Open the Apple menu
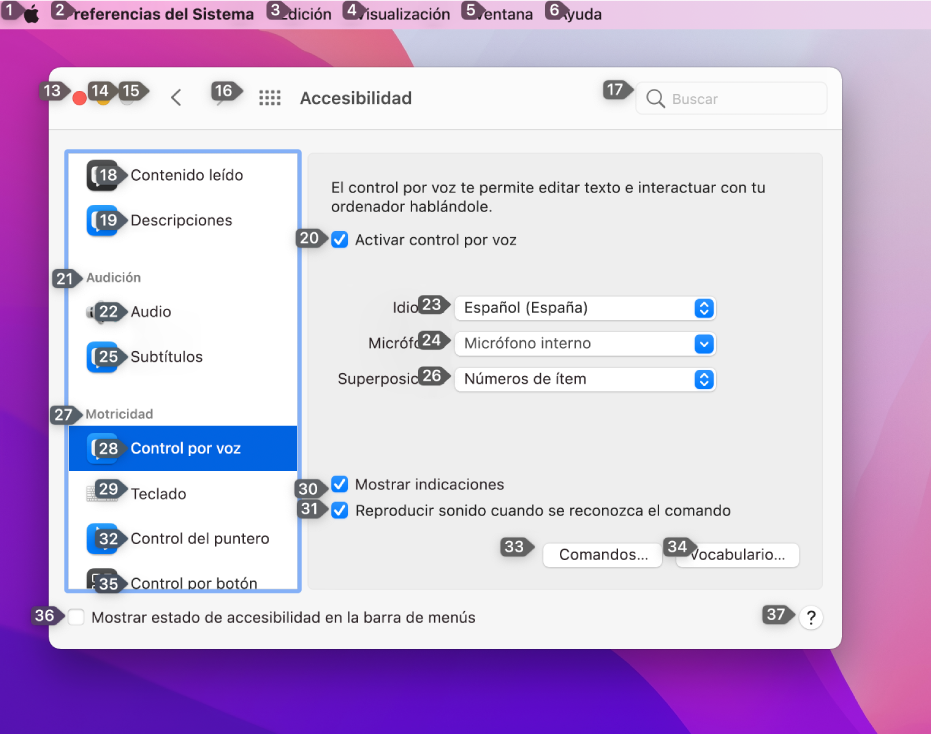This screenshot has width=931, height=734. click(x=31, y=14)
